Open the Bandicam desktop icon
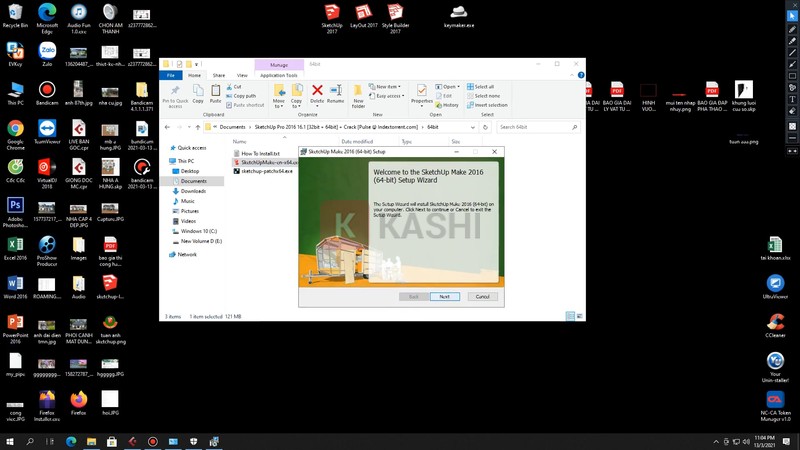Image resolution: width=800 pixels, height=450 pixels. click(x=47, y=88)
